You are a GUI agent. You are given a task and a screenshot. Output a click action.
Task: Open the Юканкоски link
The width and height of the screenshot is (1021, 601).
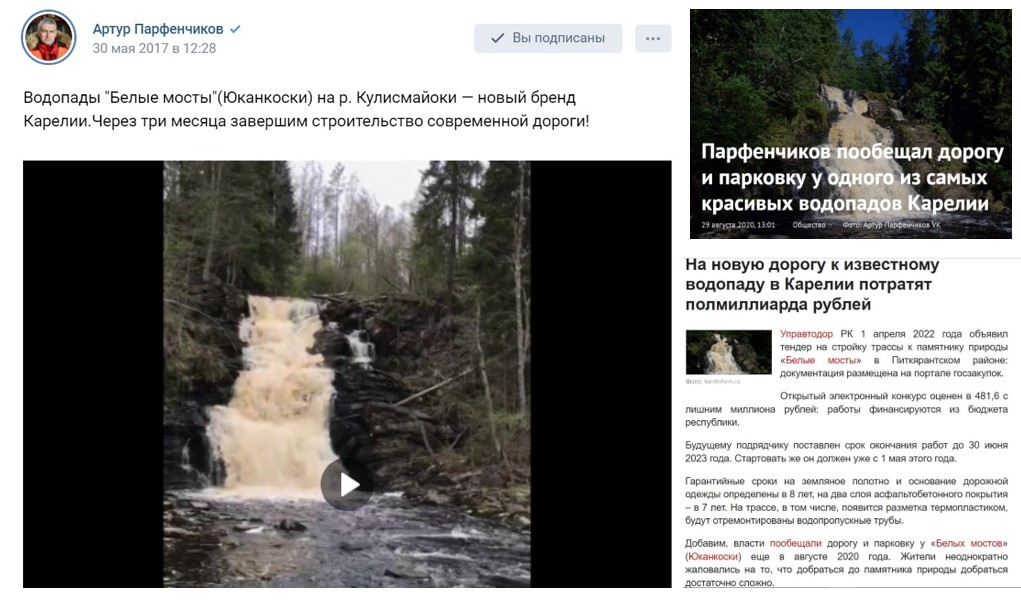pos(713,556)
